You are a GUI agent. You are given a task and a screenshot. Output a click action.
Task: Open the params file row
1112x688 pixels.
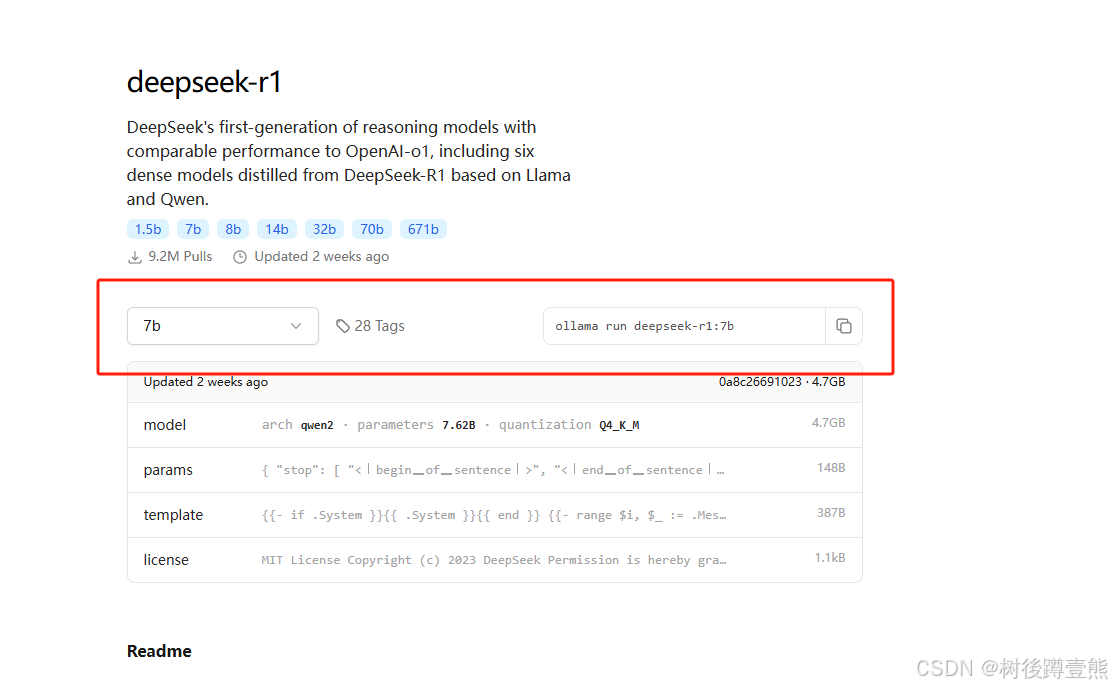point(494,470)
